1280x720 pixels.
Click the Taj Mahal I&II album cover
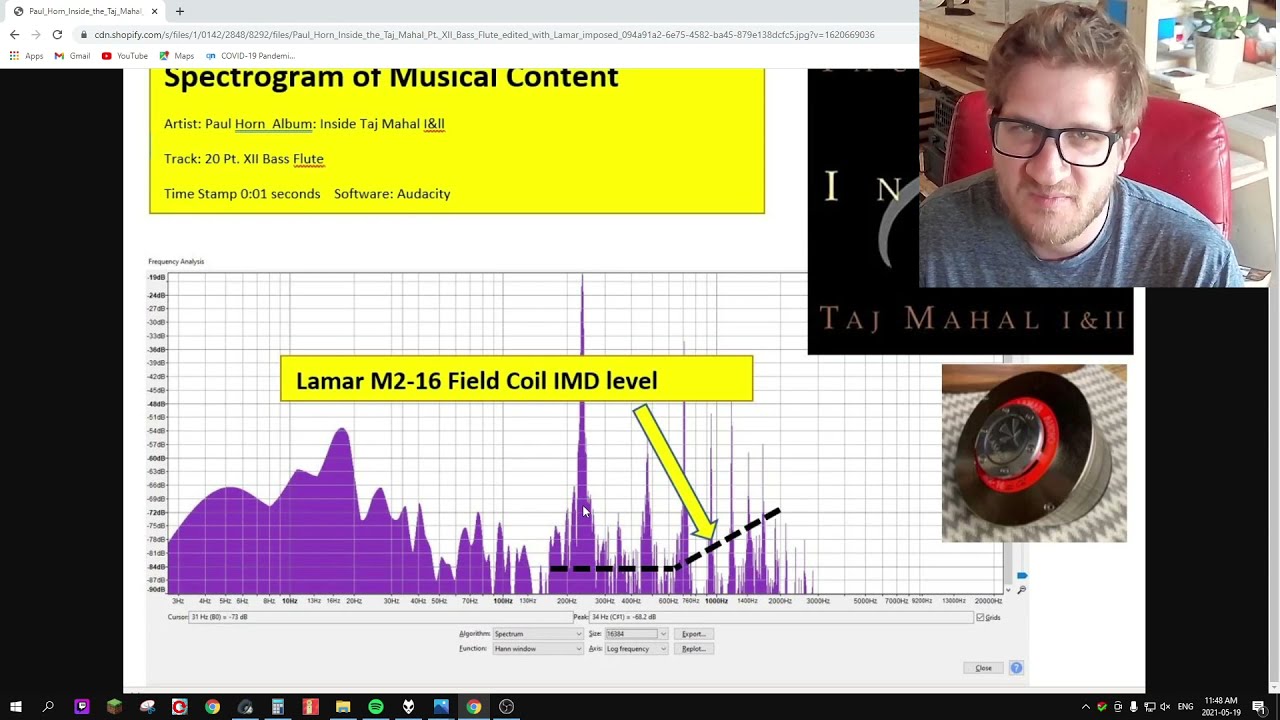(970, 320)
